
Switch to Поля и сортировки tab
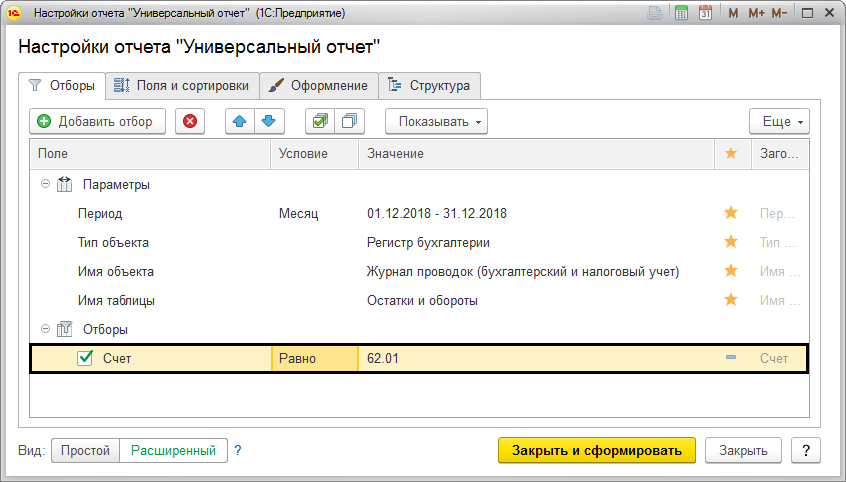click(183, 86)
